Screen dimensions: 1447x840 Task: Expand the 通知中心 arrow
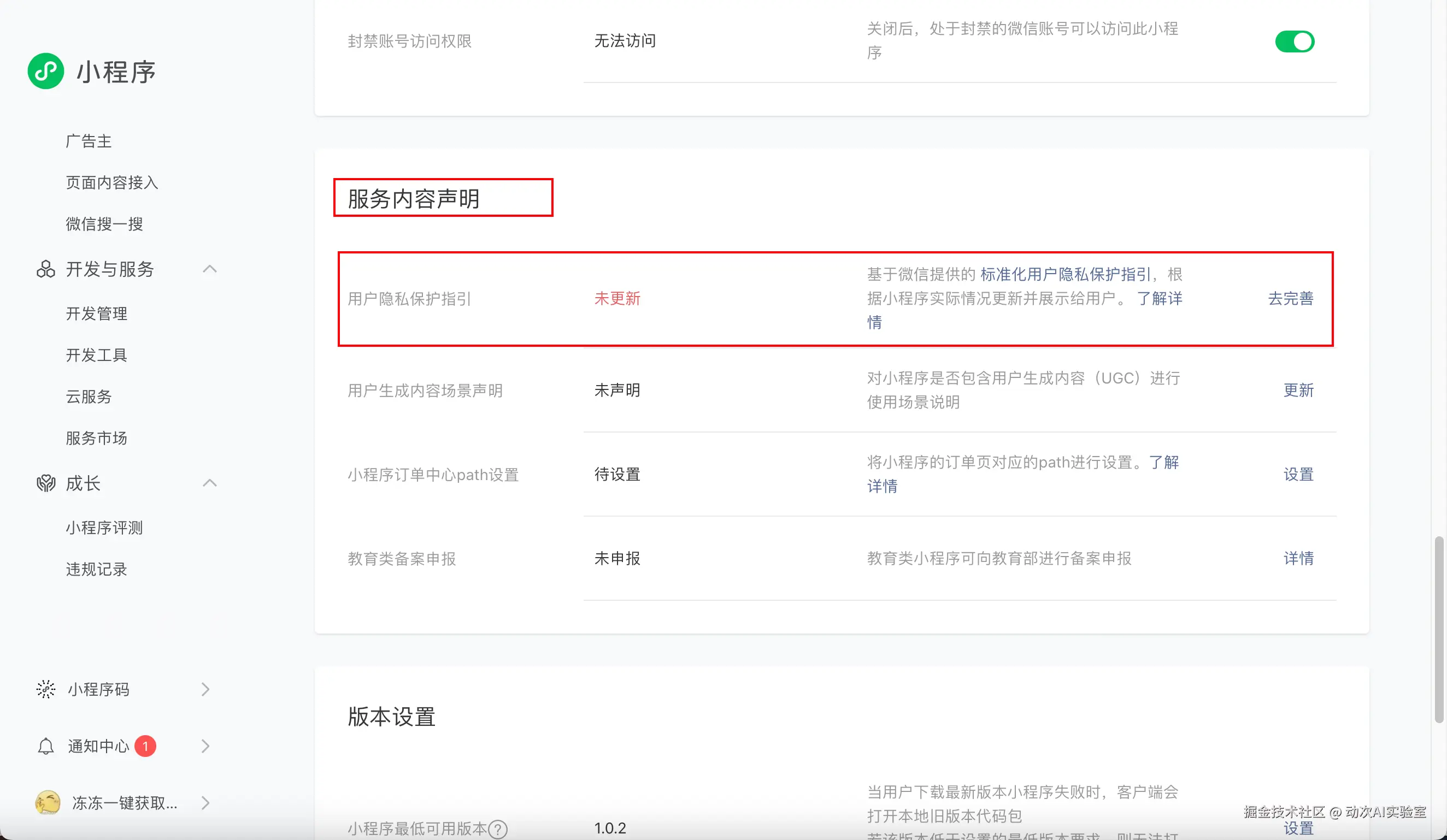click(x=205, y=746)
